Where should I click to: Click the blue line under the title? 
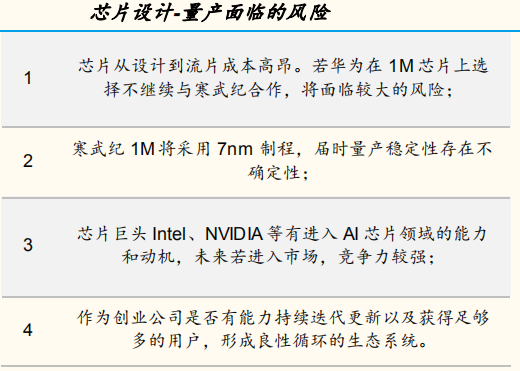point(260,31)
